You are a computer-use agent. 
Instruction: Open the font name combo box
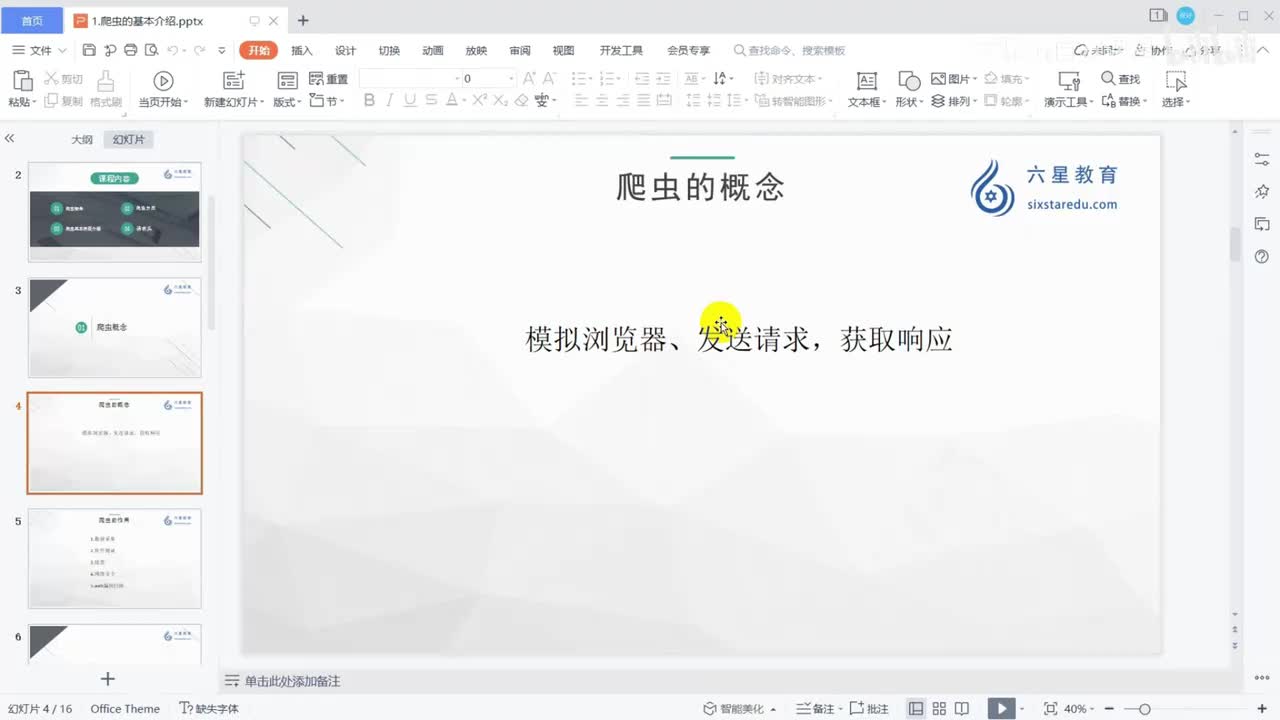point(408,78)
